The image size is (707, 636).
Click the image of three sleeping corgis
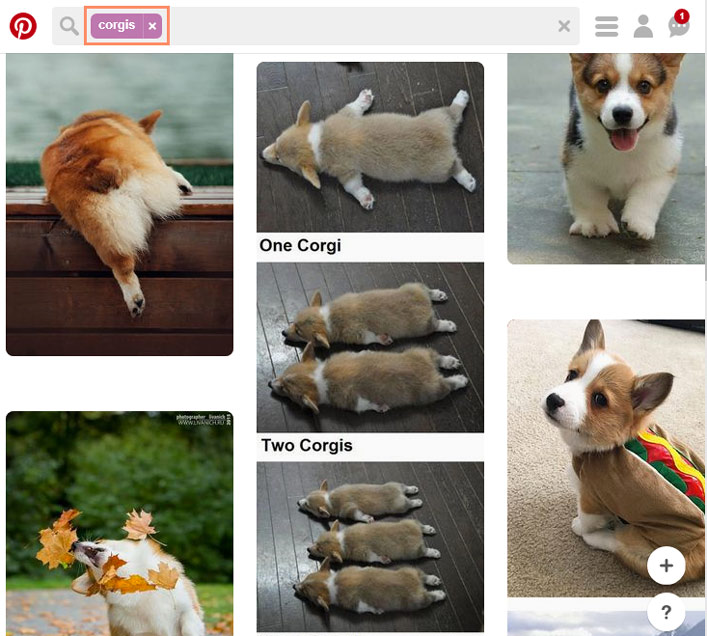(370, 545)
